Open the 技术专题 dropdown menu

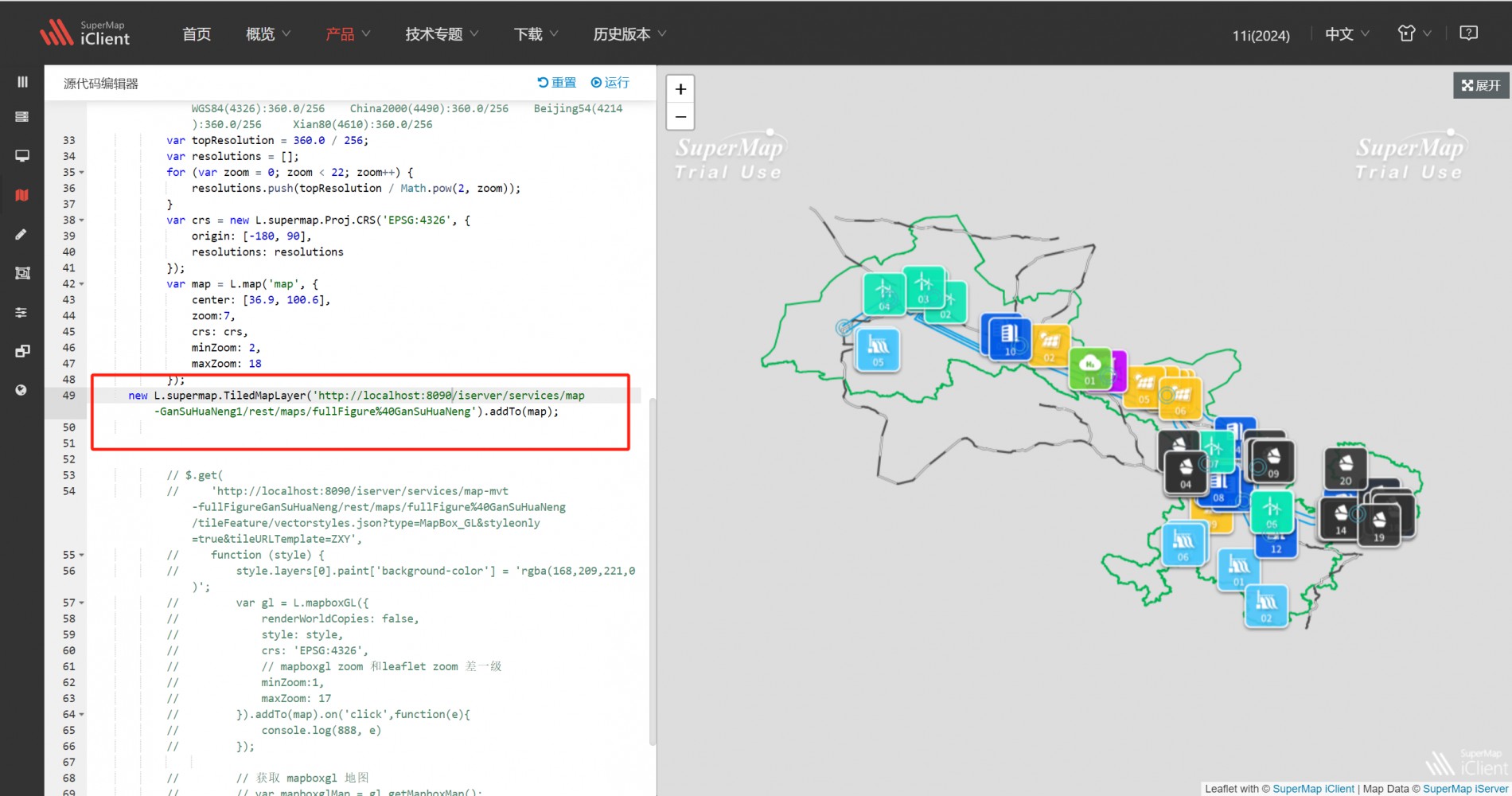pos(442,34)
